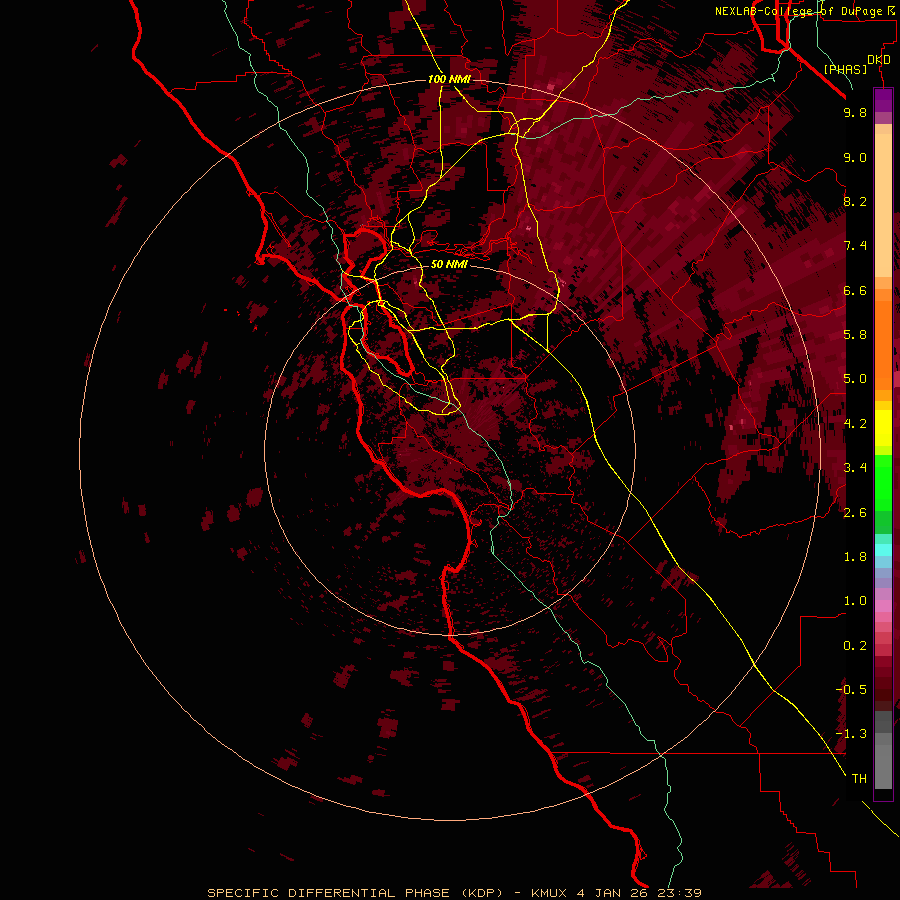Click the 5.8 value on the scale

(855, 335)
